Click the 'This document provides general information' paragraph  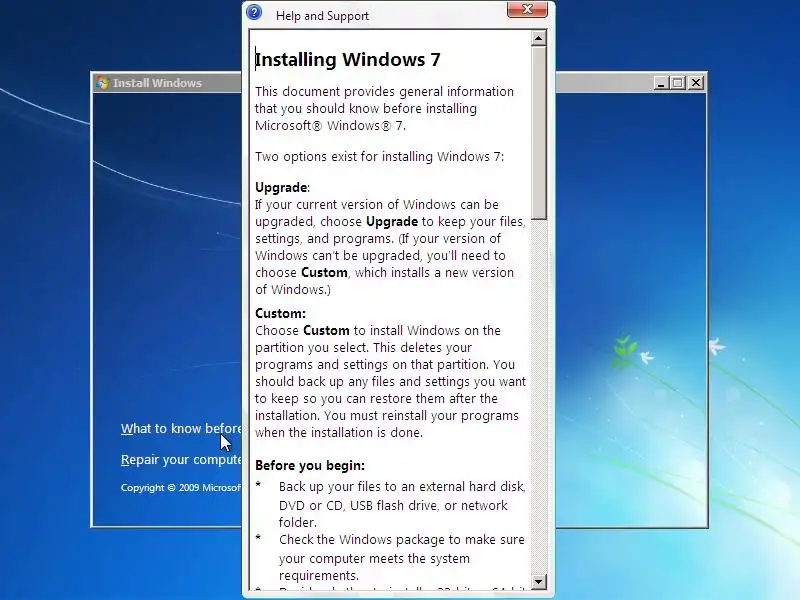[384, 109]
